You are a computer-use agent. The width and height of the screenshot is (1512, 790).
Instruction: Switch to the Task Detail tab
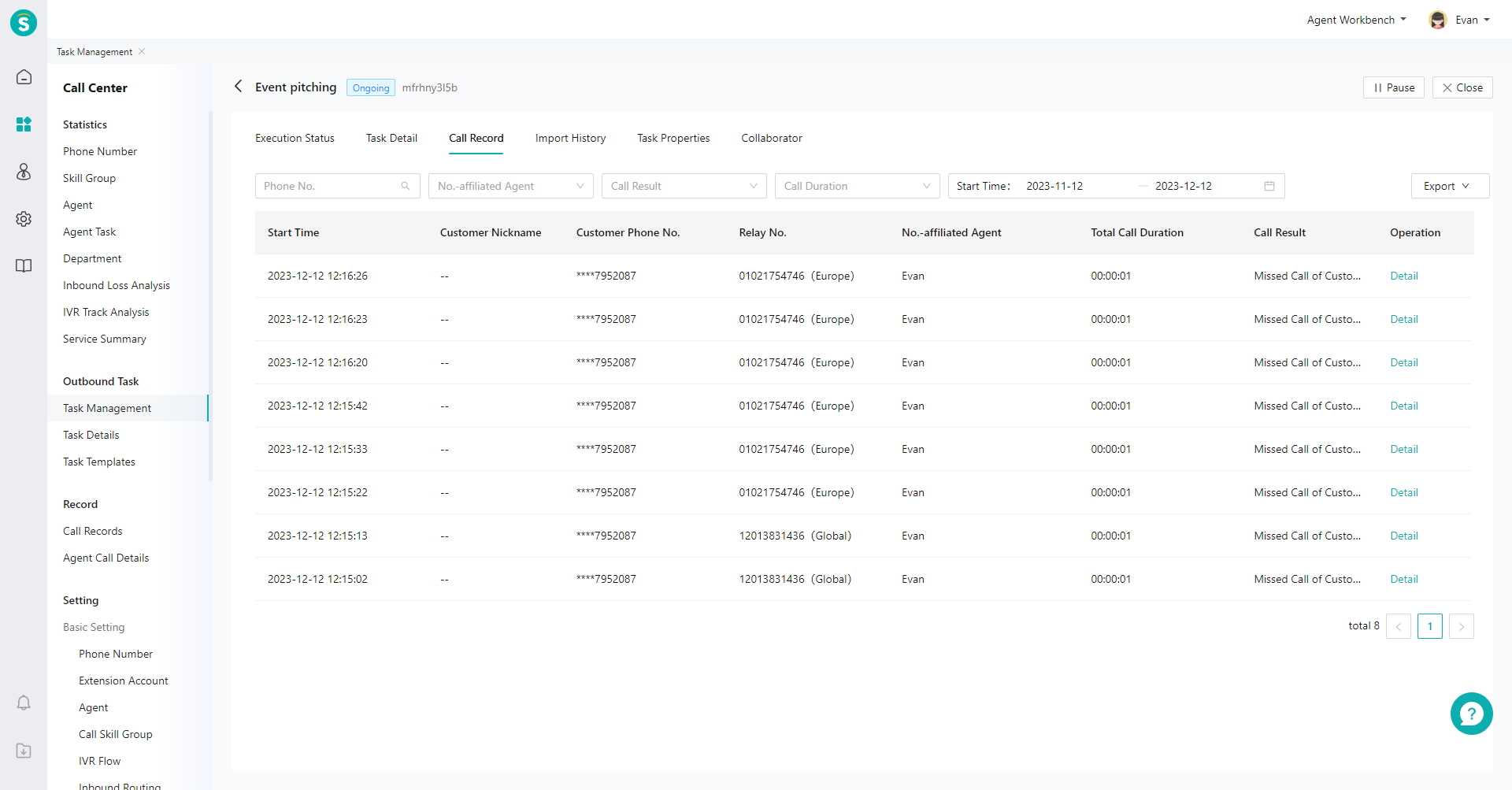pos(391,138)
